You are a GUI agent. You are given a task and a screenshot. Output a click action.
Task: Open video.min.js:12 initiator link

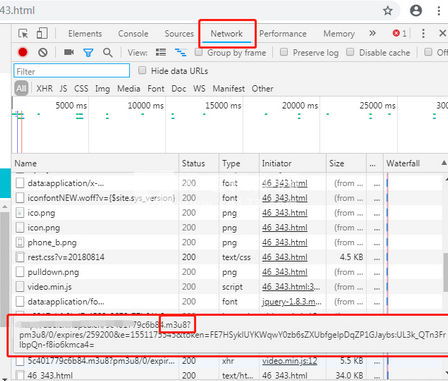[x=290, y=361]
